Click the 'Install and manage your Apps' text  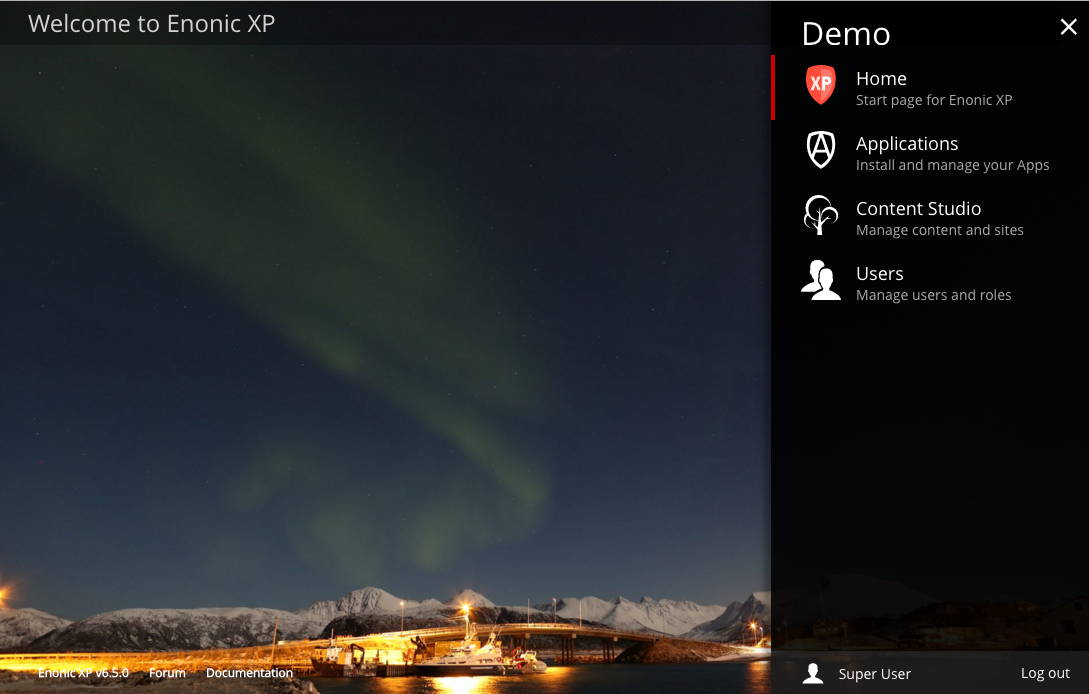[x=952, y=165]
